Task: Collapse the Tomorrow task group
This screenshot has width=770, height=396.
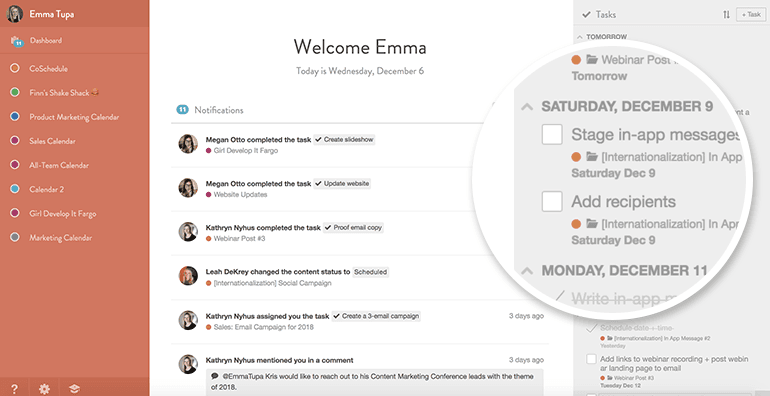Action: 580,37
